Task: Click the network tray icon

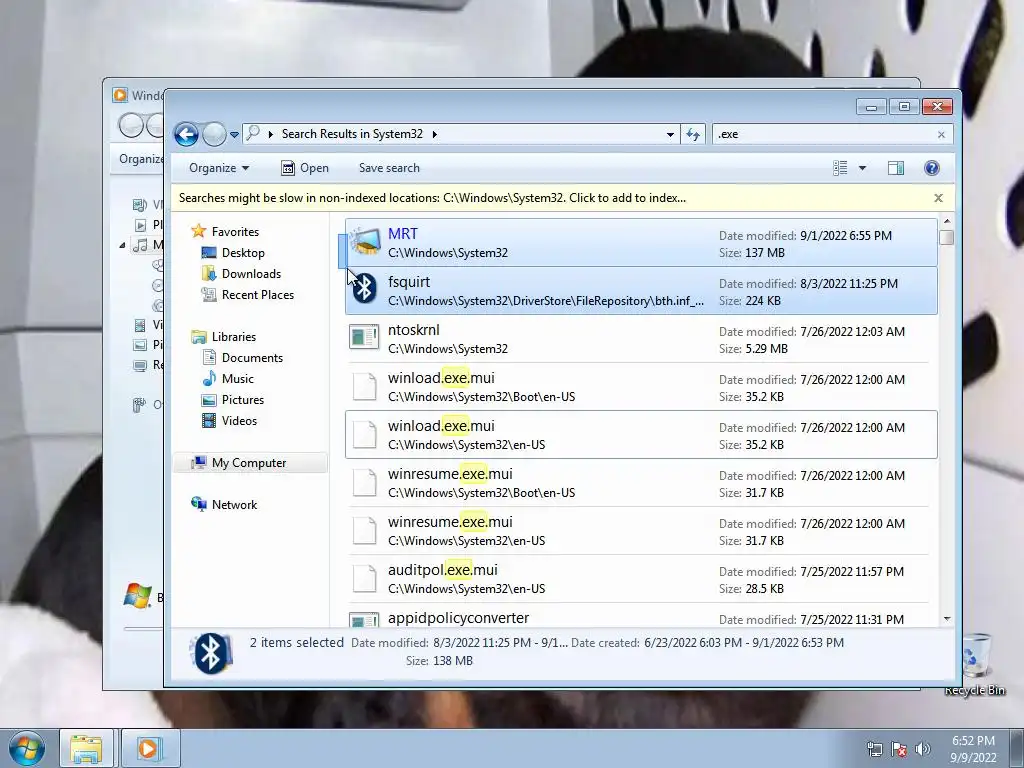Action: (x=874, y=749)
